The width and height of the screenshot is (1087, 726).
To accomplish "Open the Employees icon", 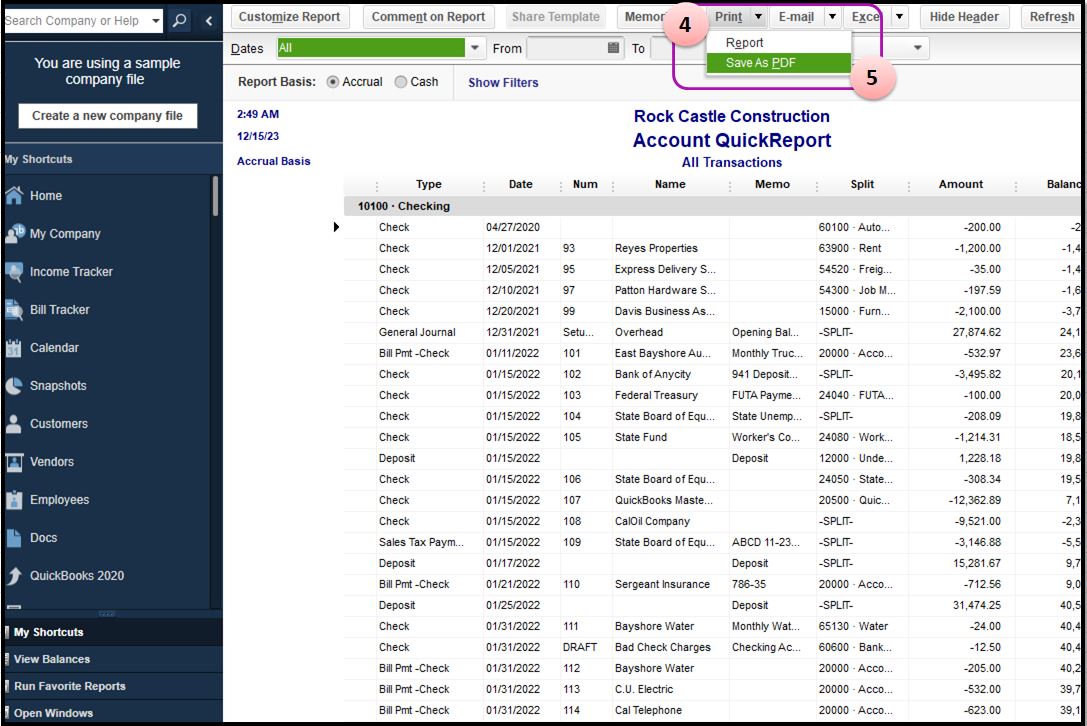I will 14,499.
